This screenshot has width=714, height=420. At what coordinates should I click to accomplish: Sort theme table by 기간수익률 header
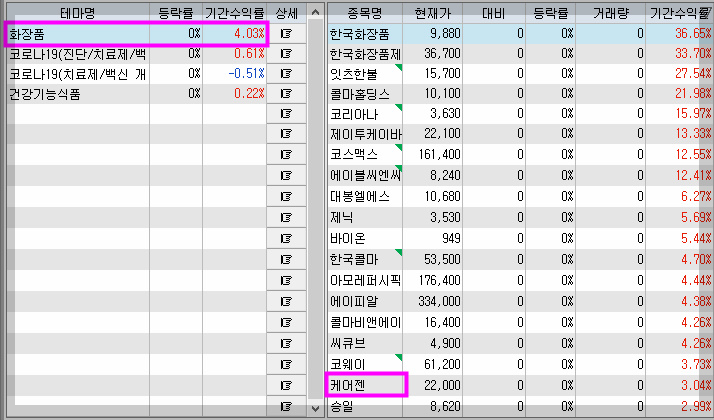(235, 13)
